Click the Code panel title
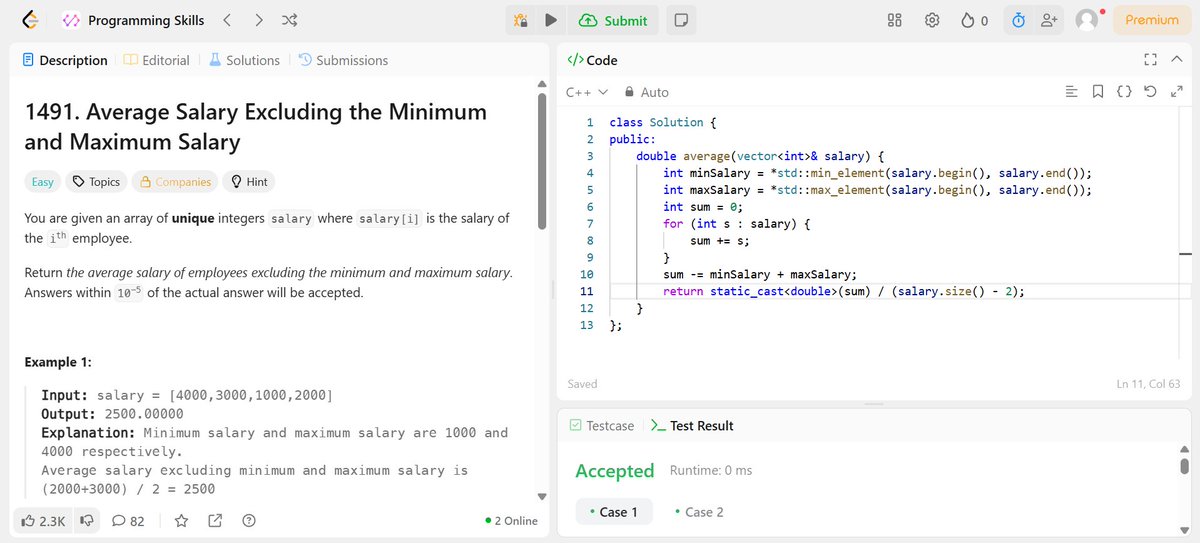Screen dimensions: 1200x543 (592, 60)
